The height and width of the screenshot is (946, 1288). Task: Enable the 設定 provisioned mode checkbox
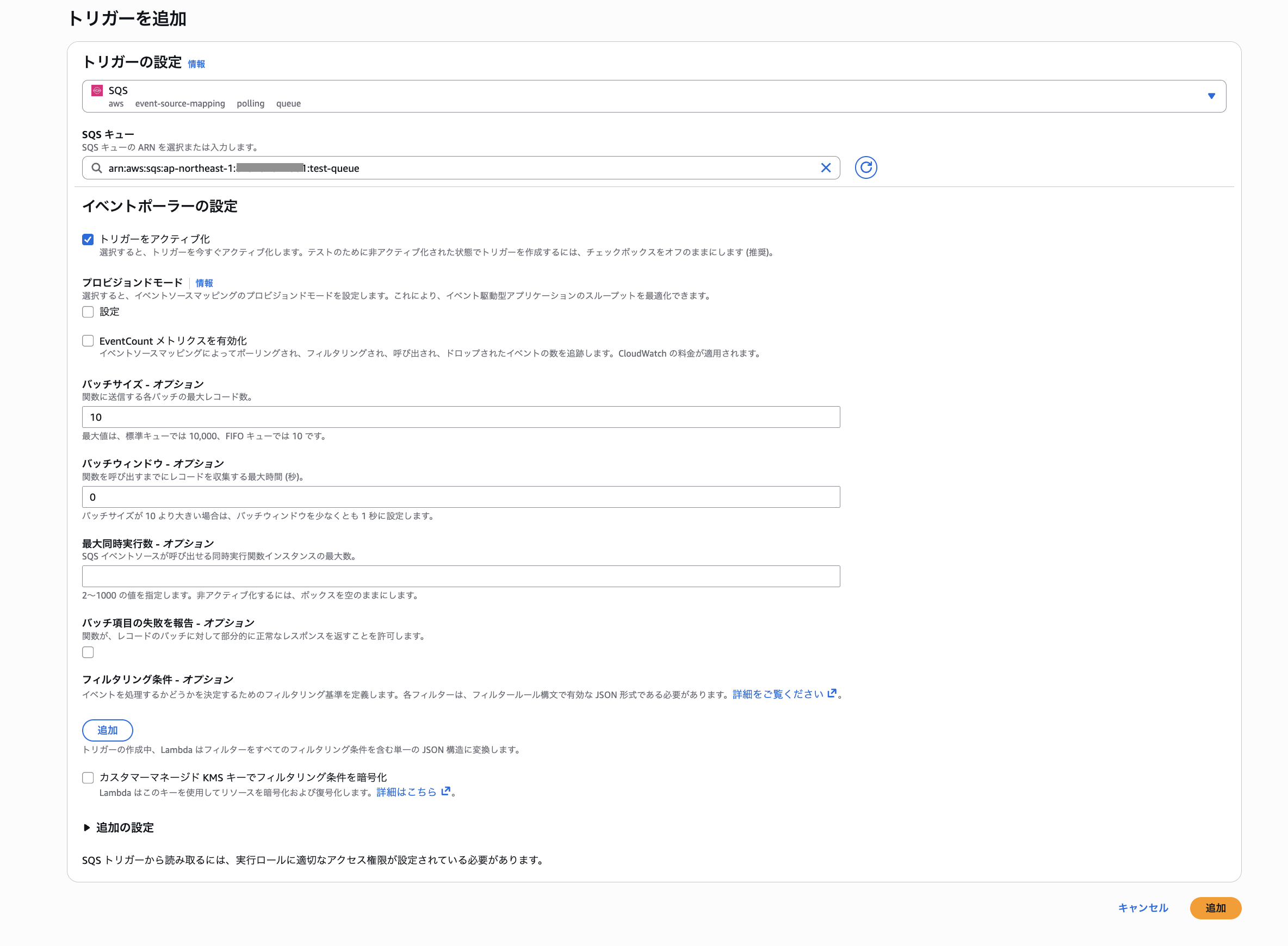coord(88,312)
